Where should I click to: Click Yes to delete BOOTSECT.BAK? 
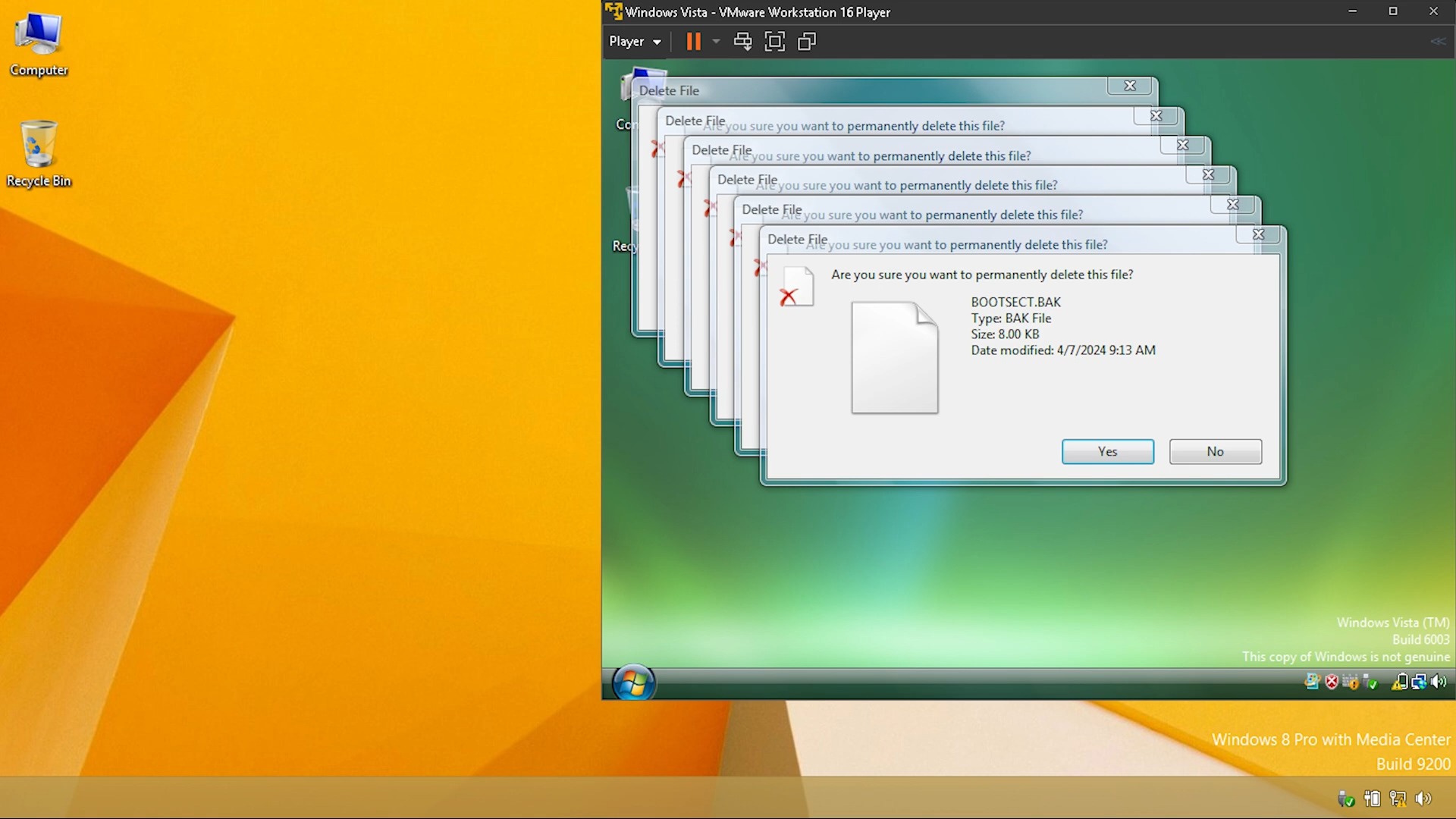click(x=1107, y=451)
